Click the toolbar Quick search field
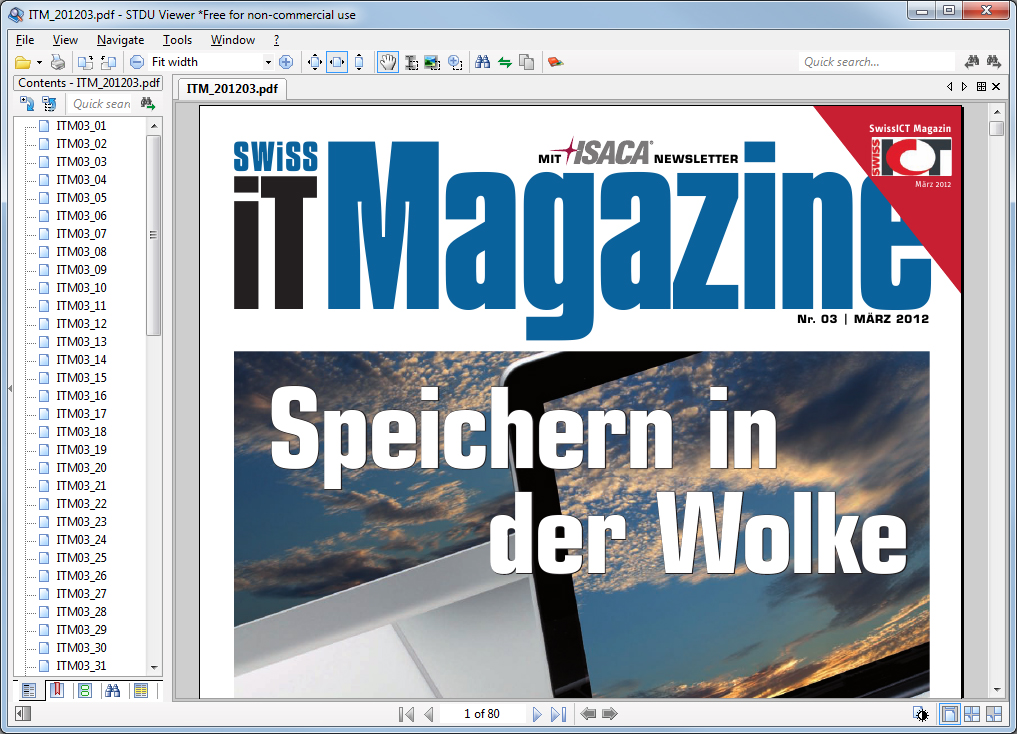Viewport: 1017px width, 734px height. pyautogui.click(x=877, y=62)
